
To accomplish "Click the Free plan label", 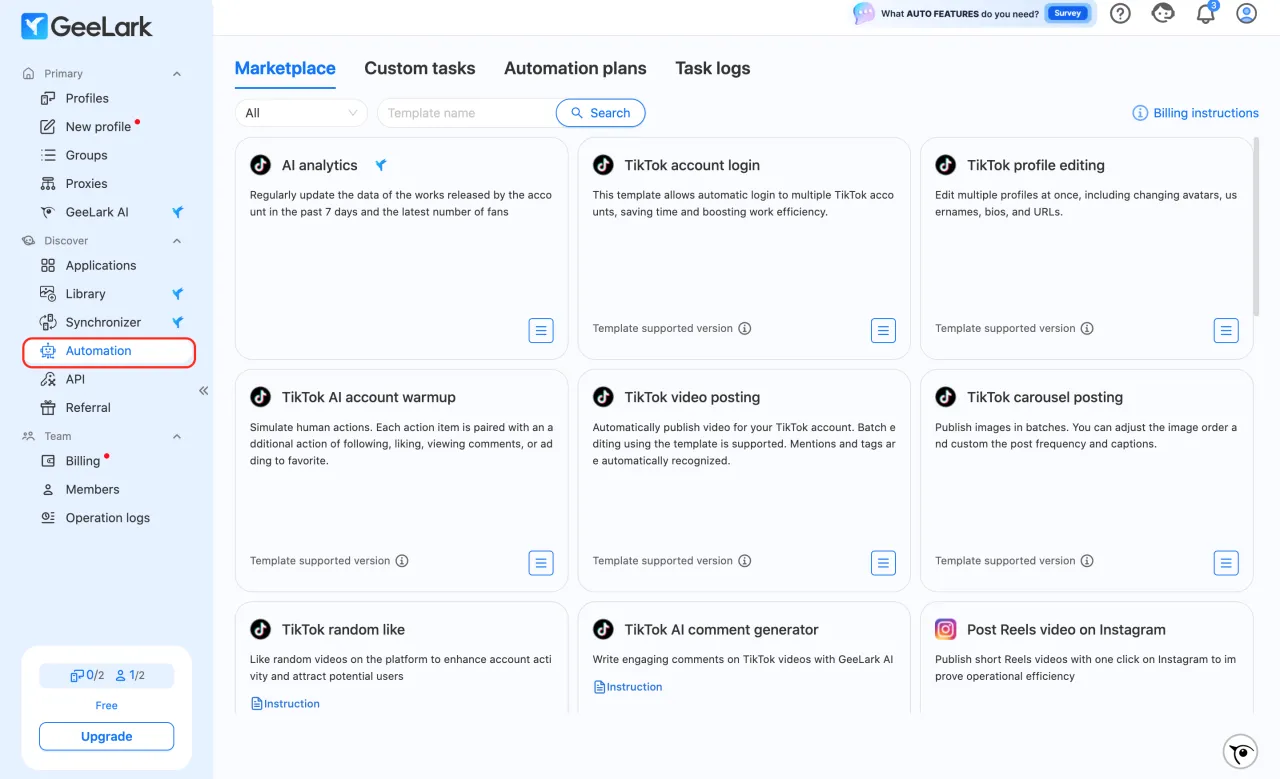I will (106, 705).
